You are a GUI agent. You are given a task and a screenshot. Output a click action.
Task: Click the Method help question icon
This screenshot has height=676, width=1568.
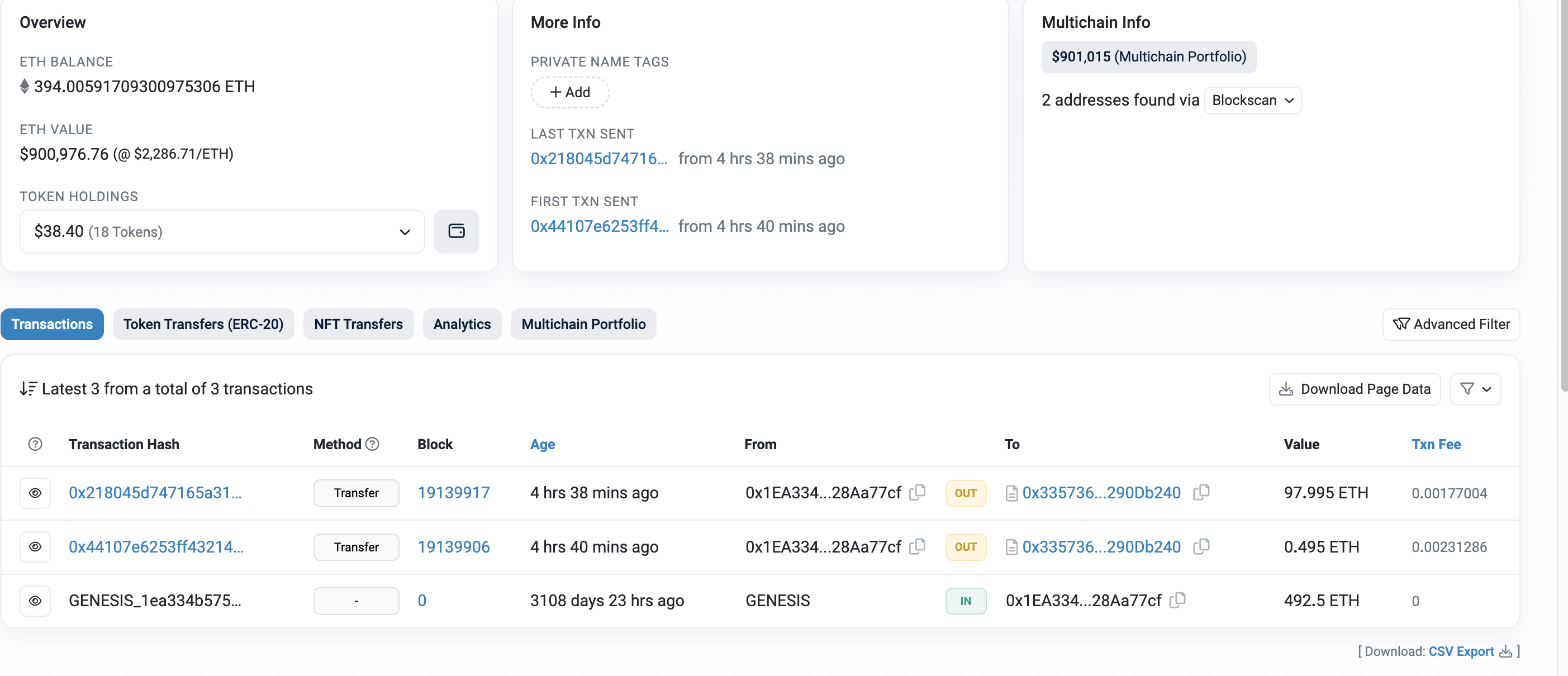[x=372, y=444]
